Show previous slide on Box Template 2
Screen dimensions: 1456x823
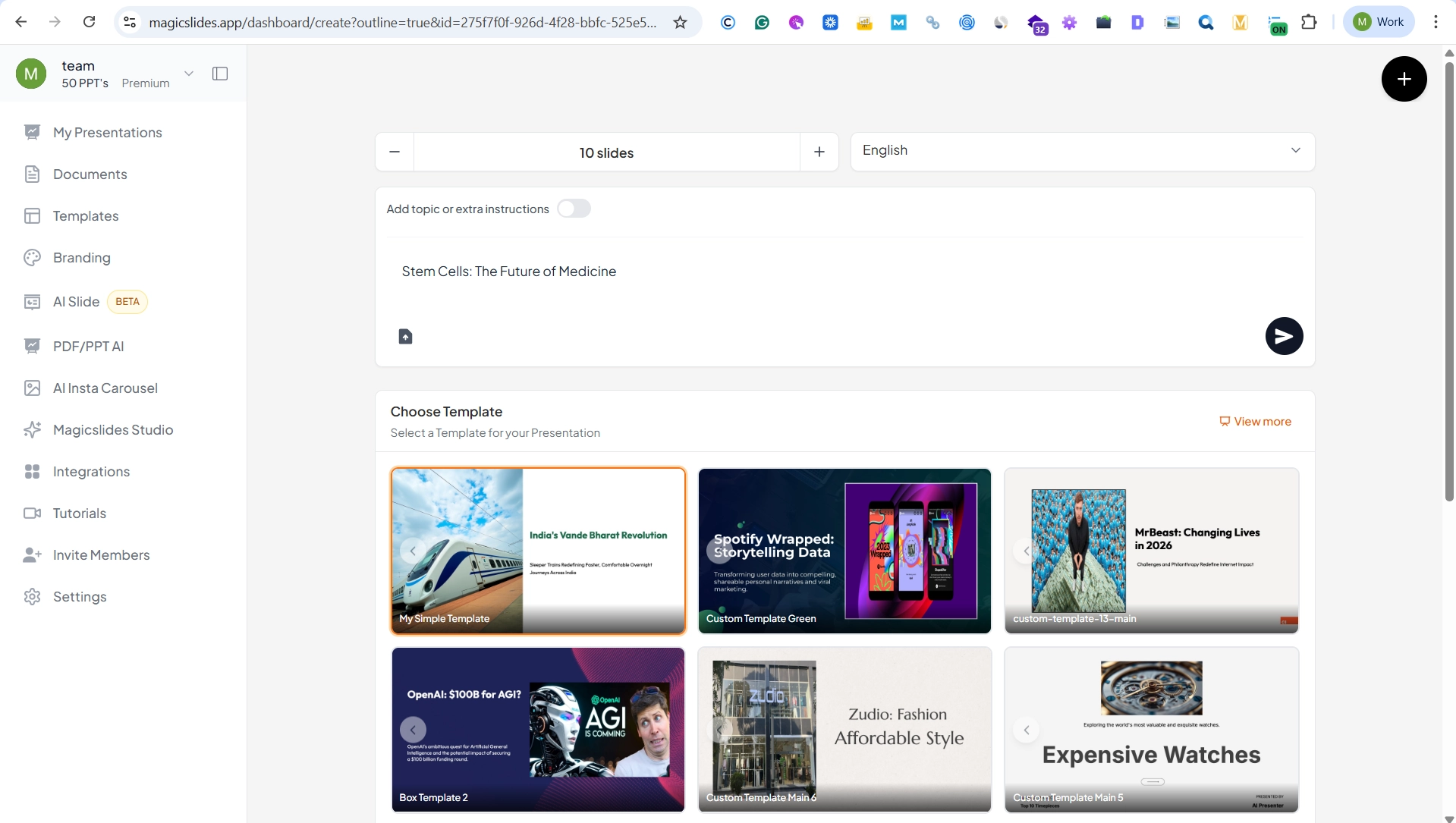click(x=413, y=730)
